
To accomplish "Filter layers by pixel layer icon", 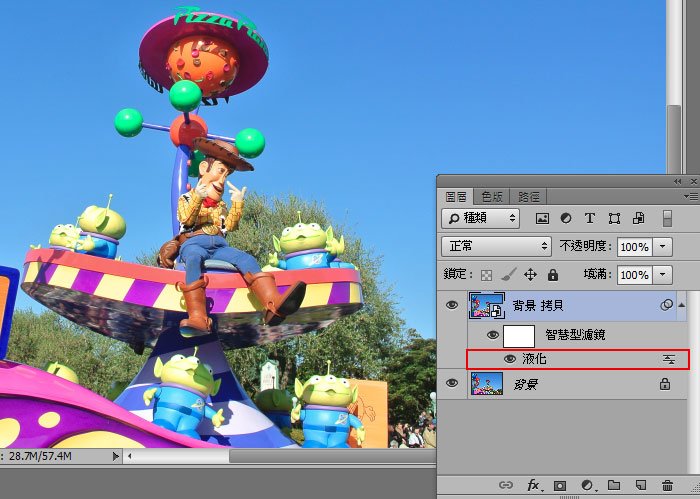I will [x=542, y=218].
